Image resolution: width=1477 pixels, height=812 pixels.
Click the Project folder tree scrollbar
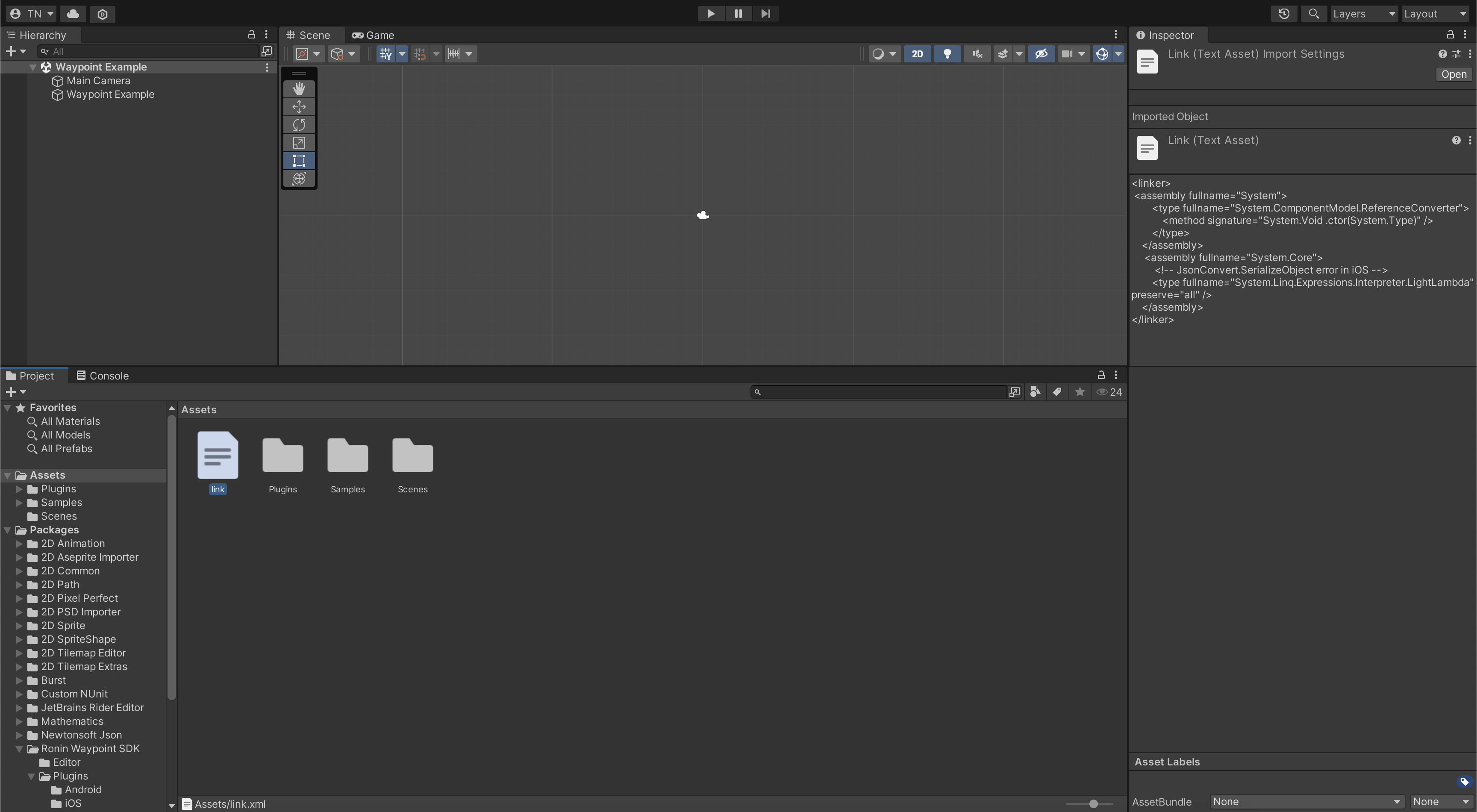click(171, 556)
